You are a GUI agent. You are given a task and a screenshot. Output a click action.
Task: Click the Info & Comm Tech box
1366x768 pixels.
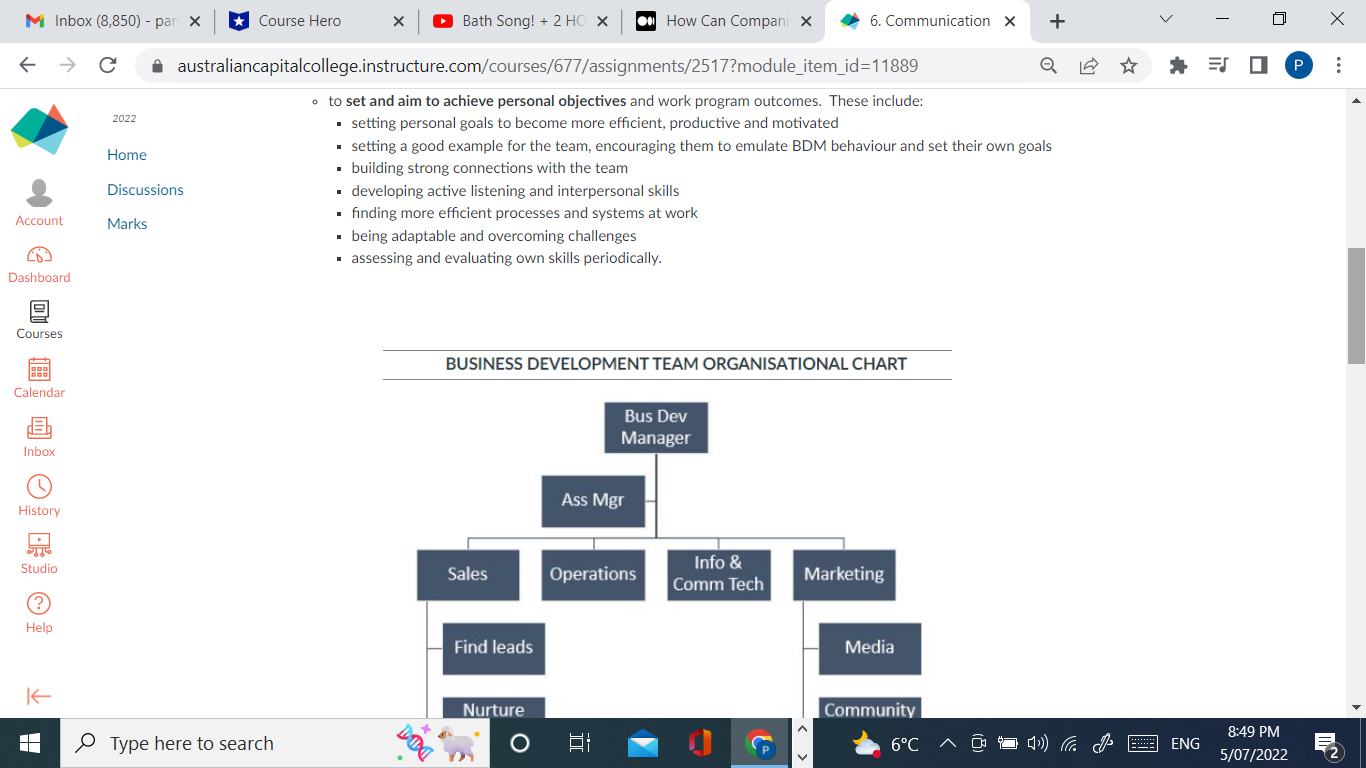[x=718, y=575]
